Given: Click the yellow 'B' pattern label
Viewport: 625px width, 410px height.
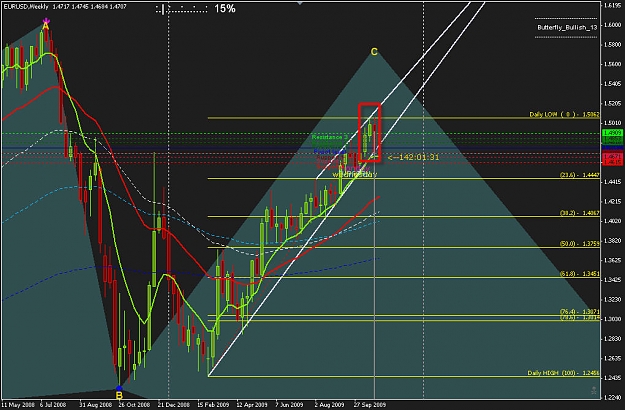Looking at the screenshot, I should (119, 396).
